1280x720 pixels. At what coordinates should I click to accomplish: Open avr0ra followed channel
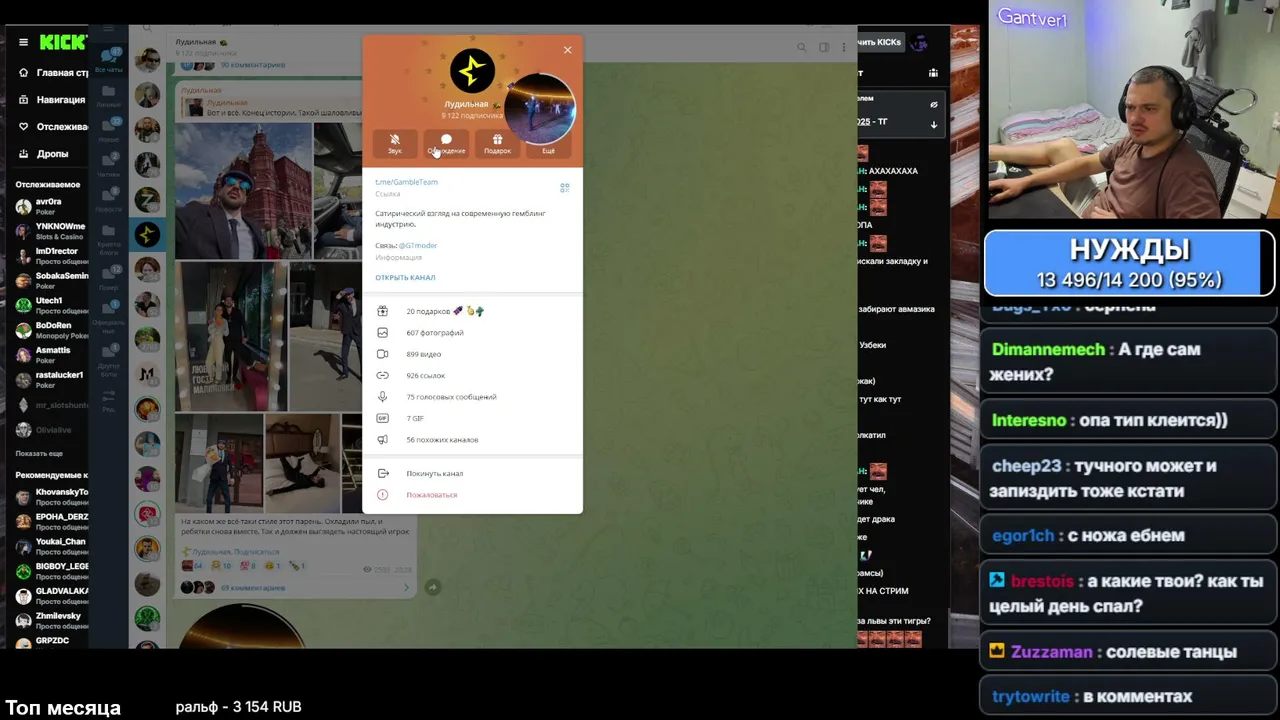(52, 206)
